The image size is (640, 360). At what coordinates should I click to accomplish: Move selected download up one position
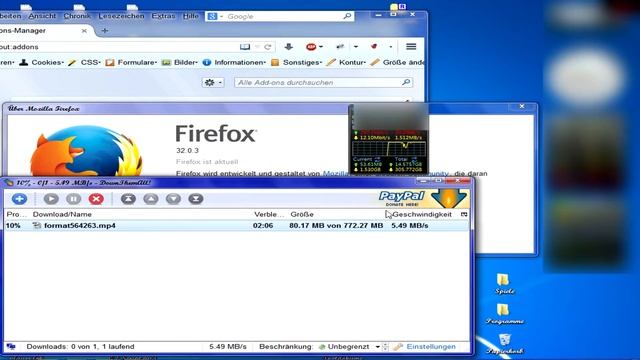click(x=151, y=199)
